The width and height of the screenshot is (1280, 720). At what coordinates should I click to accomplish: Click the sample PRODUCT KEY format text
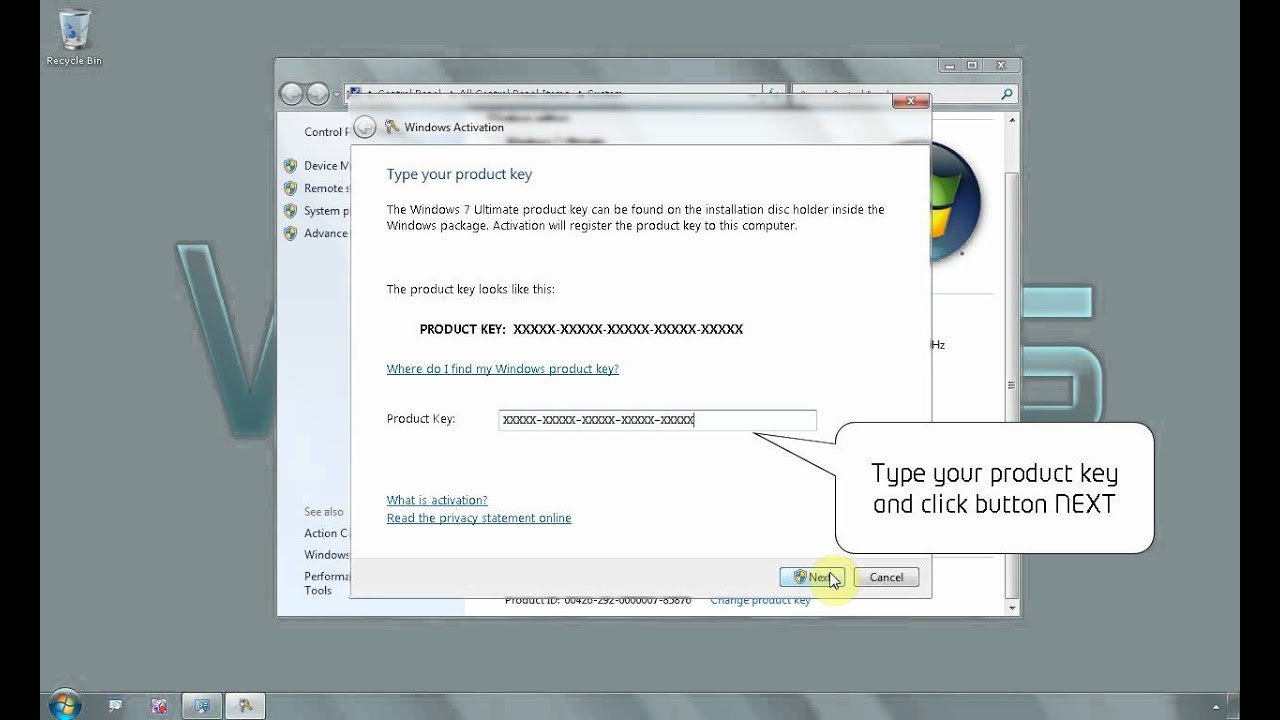(581, 329)
